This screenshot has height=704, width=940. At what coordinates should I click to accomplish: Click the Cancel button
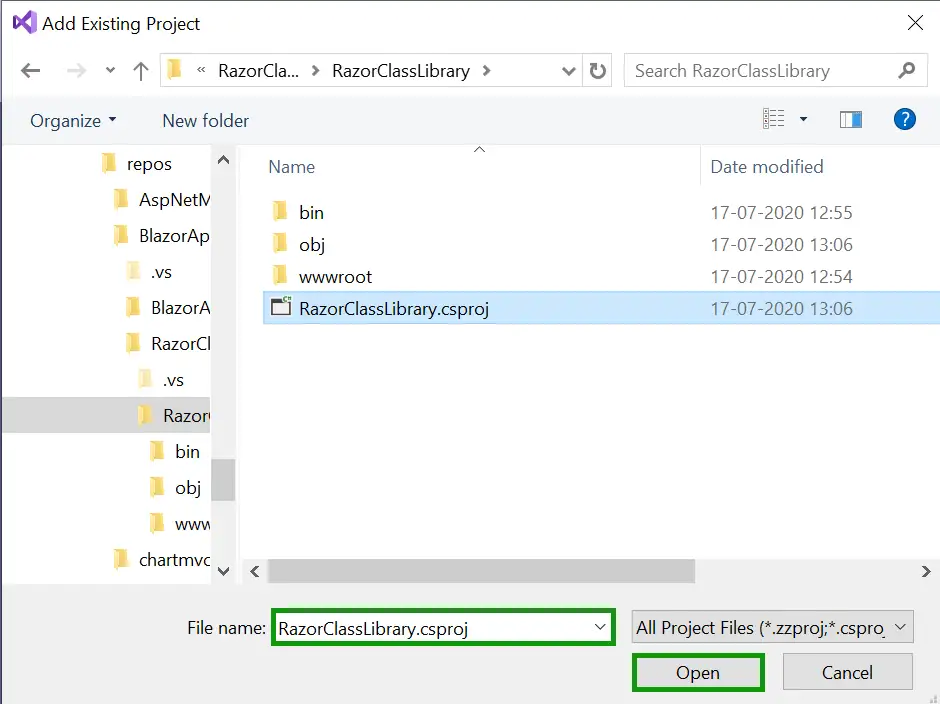click(847, 671)
